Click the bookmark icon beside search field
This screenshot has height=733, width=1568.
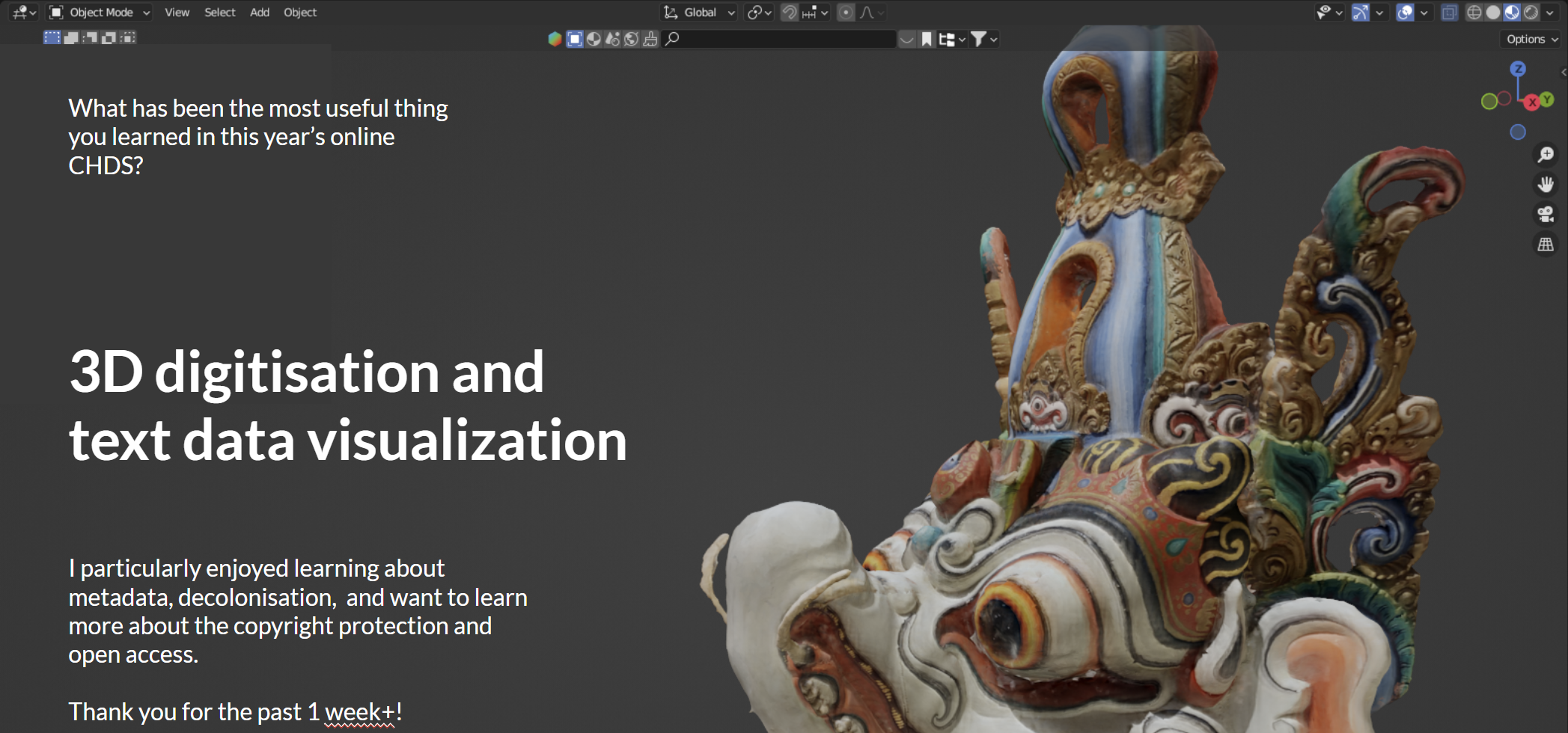click(927, 40)
